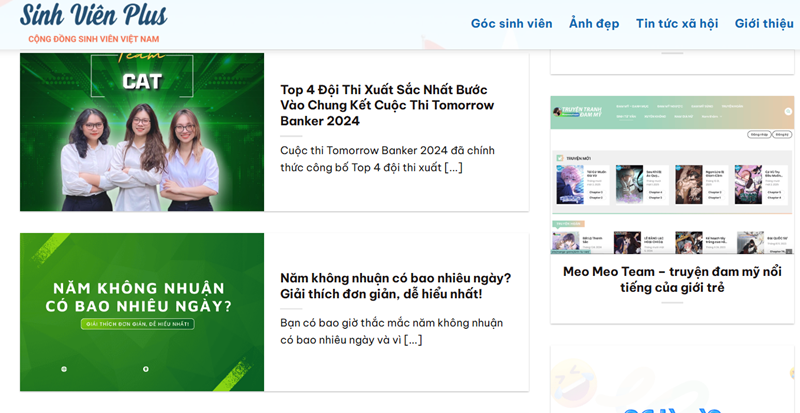Expand the Năm không nhuận excerpt ellipsis
This screenshot has height=413, width=800.
(x=413, y=340)
